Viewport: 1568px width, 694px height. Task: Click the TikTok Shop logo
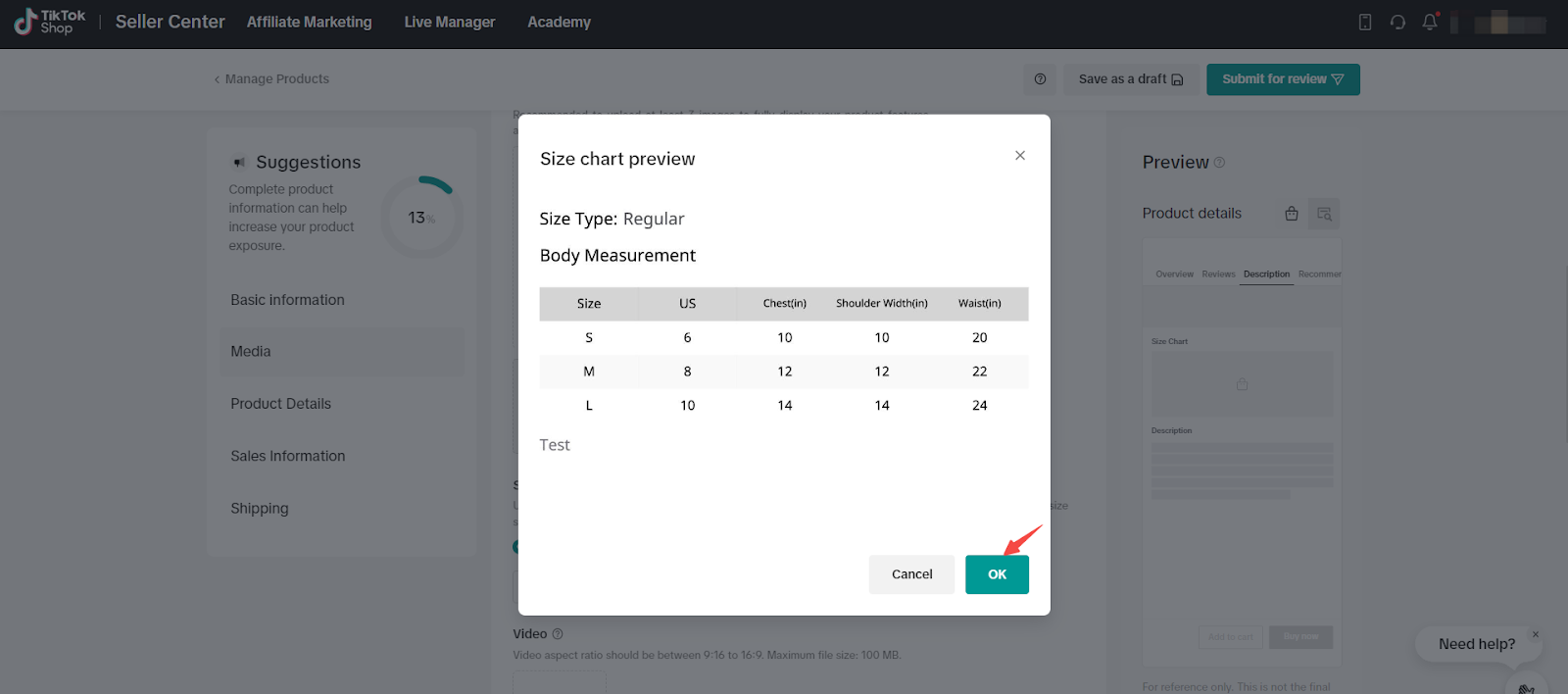(x=50, y=22)
